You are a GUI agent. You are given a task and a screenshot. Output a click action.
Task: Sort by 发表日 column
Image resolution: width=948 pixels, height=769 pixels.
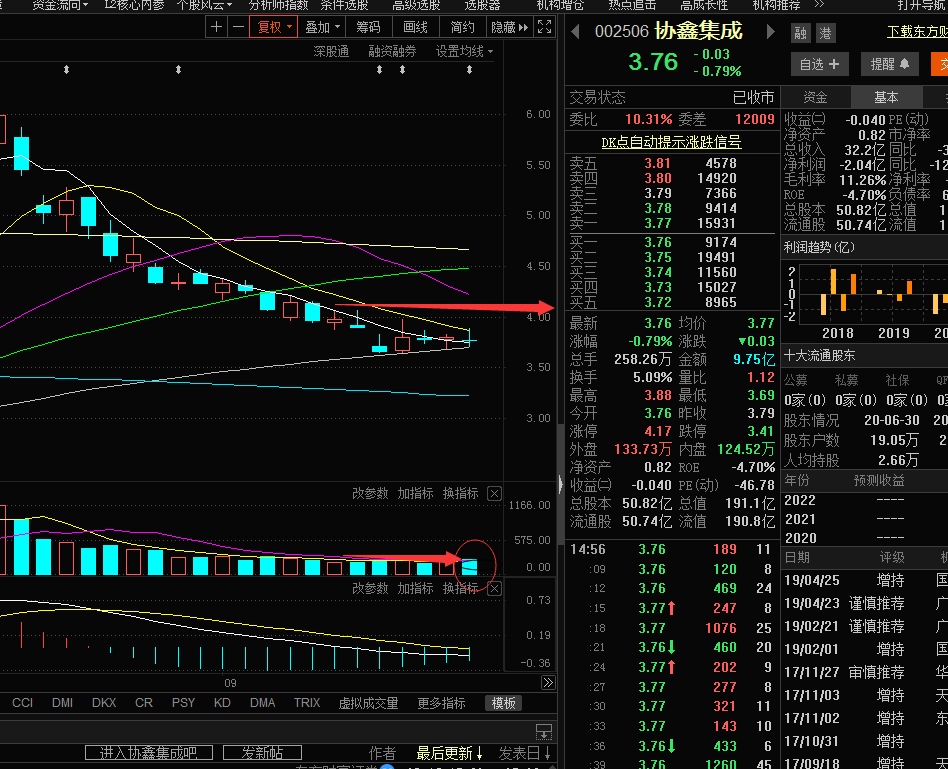click(525, 753)
